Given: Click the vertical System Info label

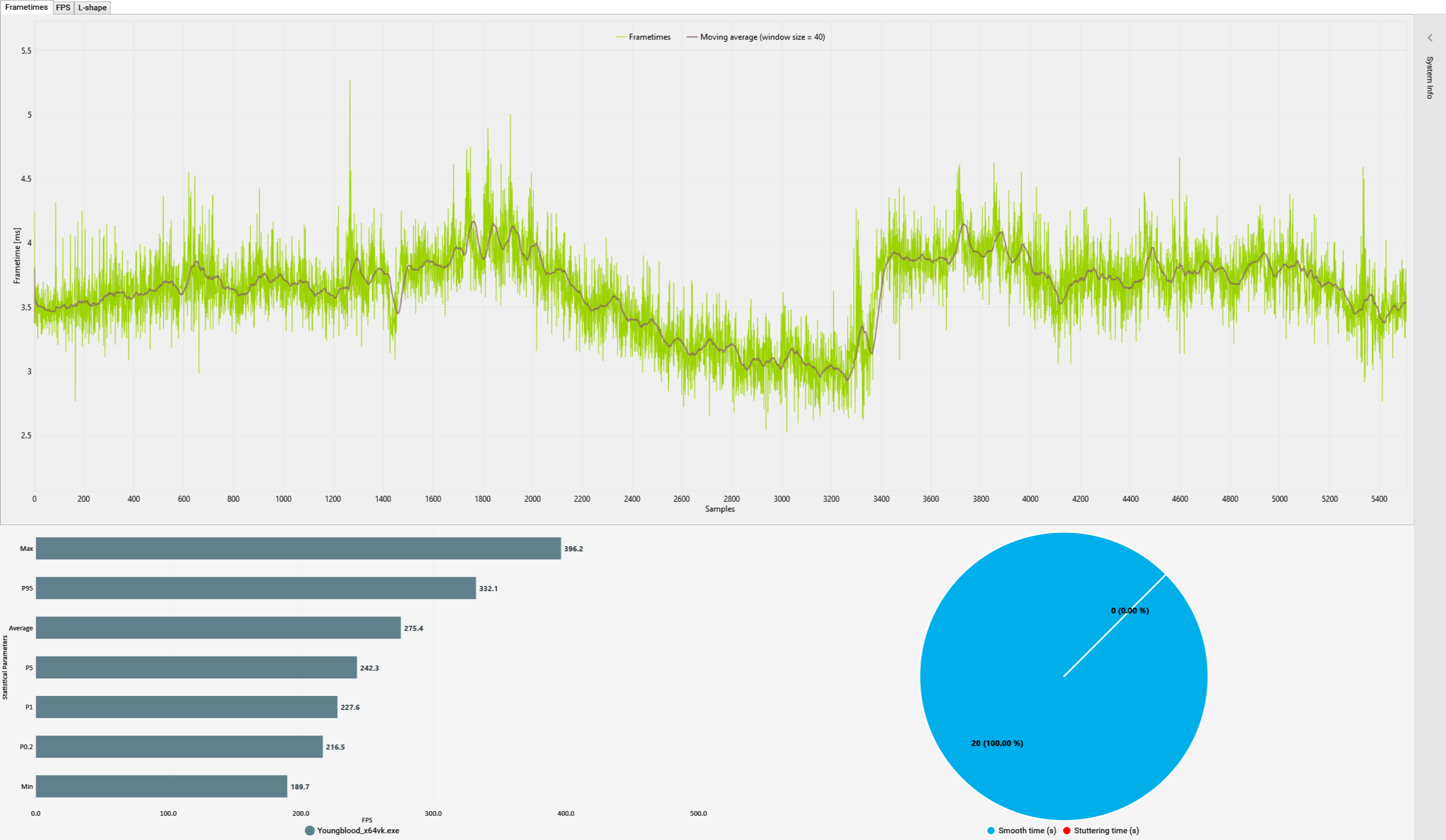Looking at the screenshot, I should click(x=1429, y=77).
